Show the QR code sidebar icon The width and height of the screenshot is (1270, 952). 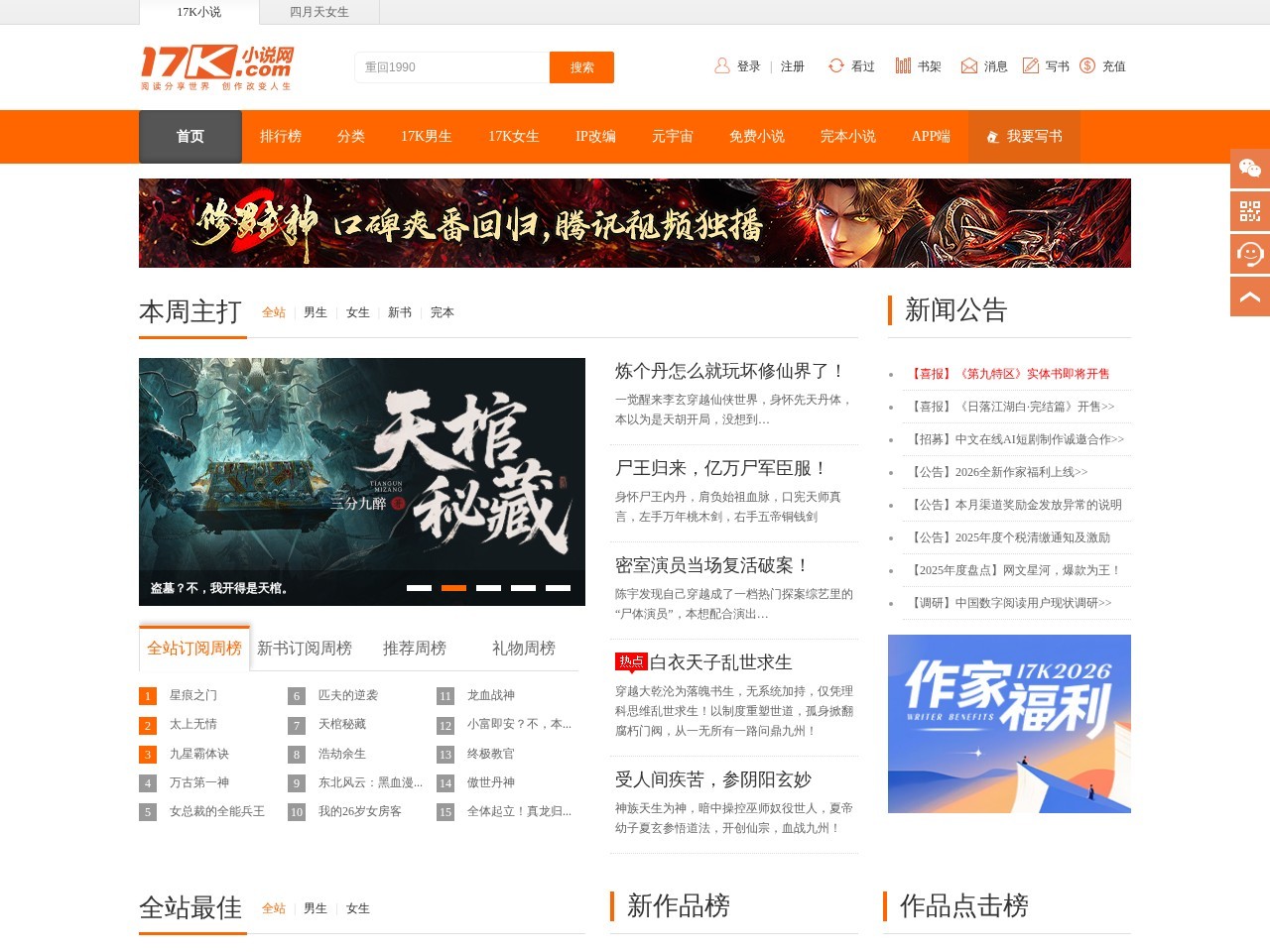tap(1250, 211)
